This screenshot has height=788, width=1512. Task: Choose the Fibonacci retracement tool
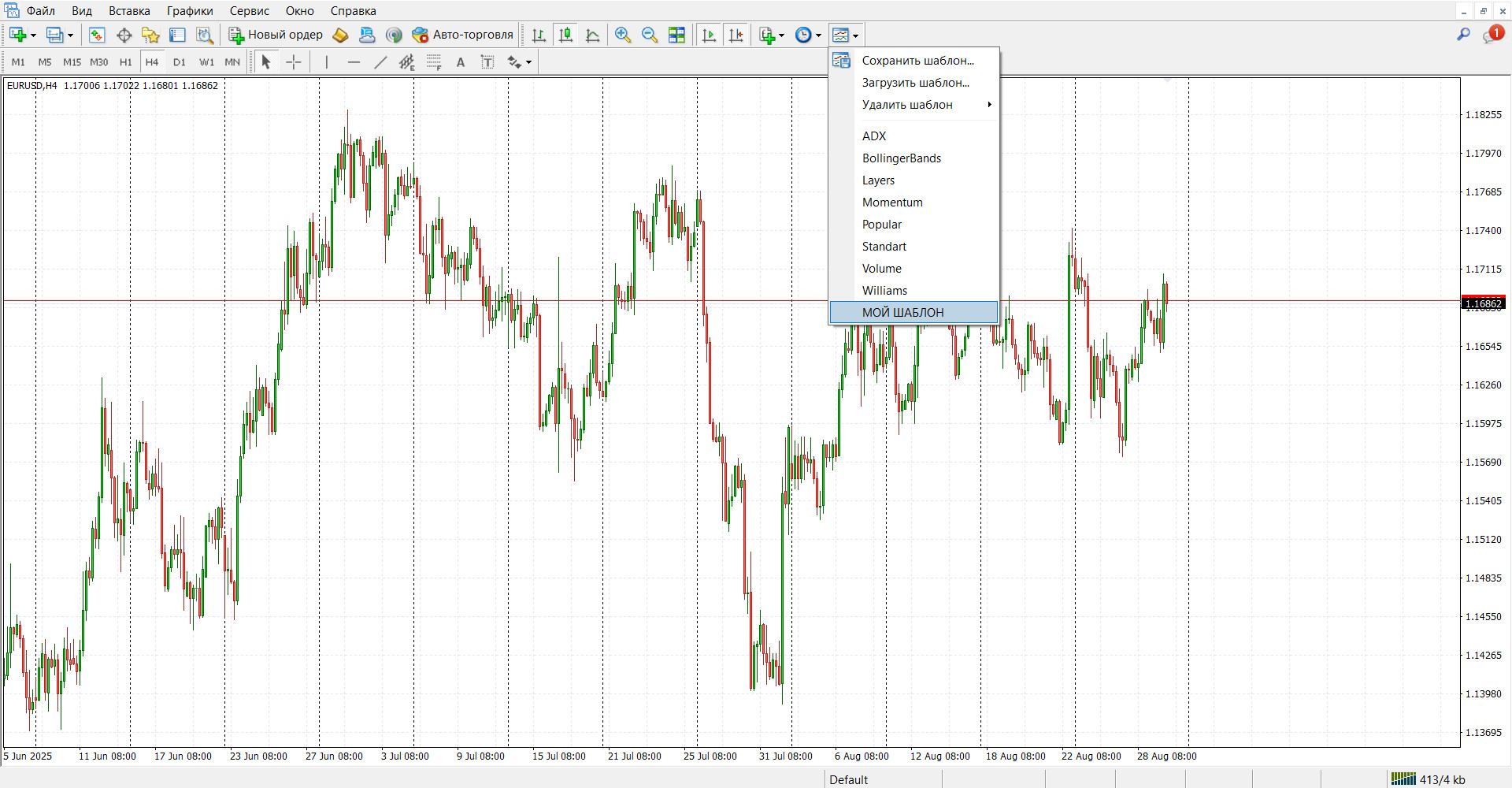[x=434, y=62]
